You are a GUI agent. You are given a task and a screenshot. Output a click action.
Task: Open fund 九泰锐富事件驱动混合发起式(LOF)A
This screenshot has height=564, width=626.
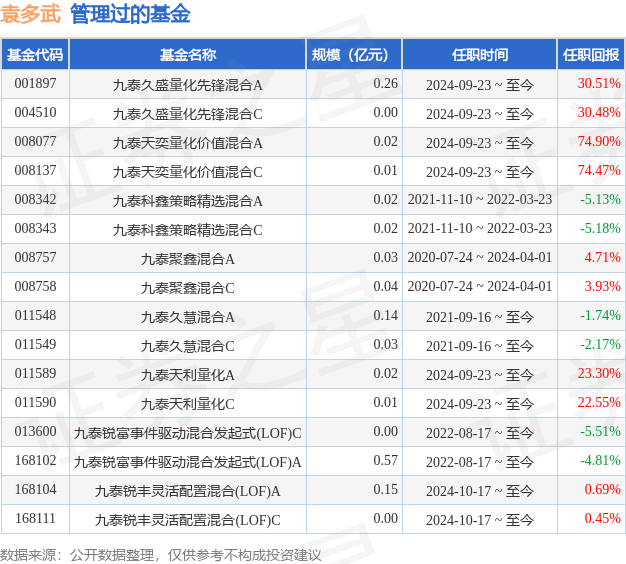187,462
